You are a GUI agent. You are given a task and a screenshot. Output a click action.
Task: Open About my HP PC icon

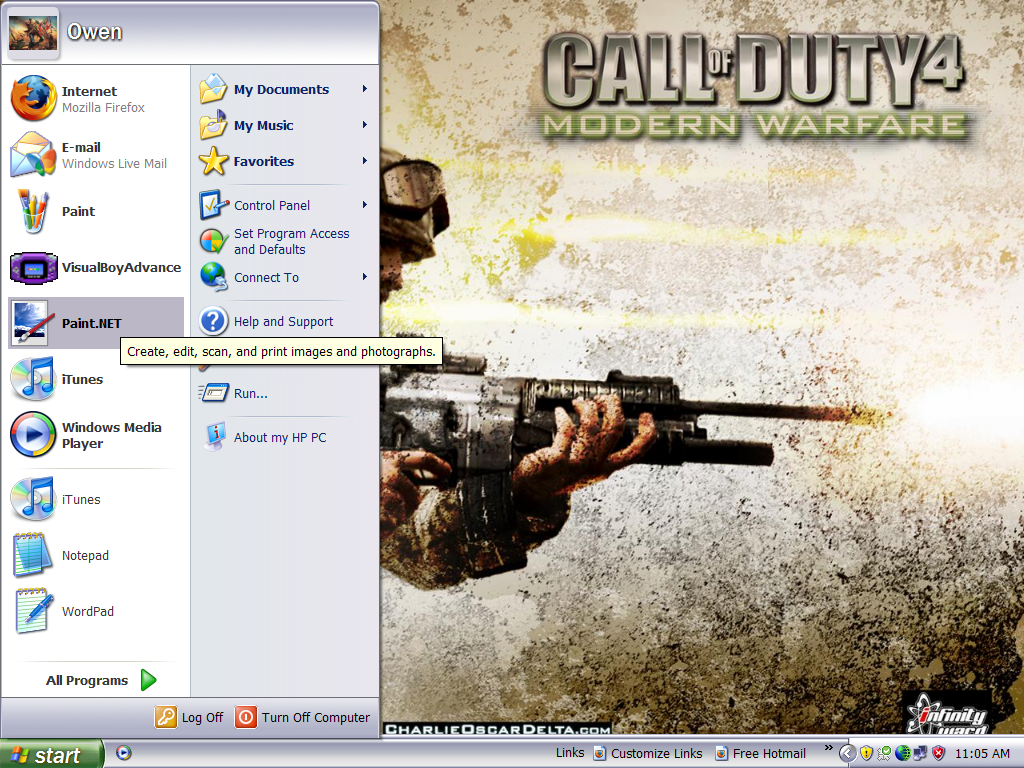click(x=213, y=438)
